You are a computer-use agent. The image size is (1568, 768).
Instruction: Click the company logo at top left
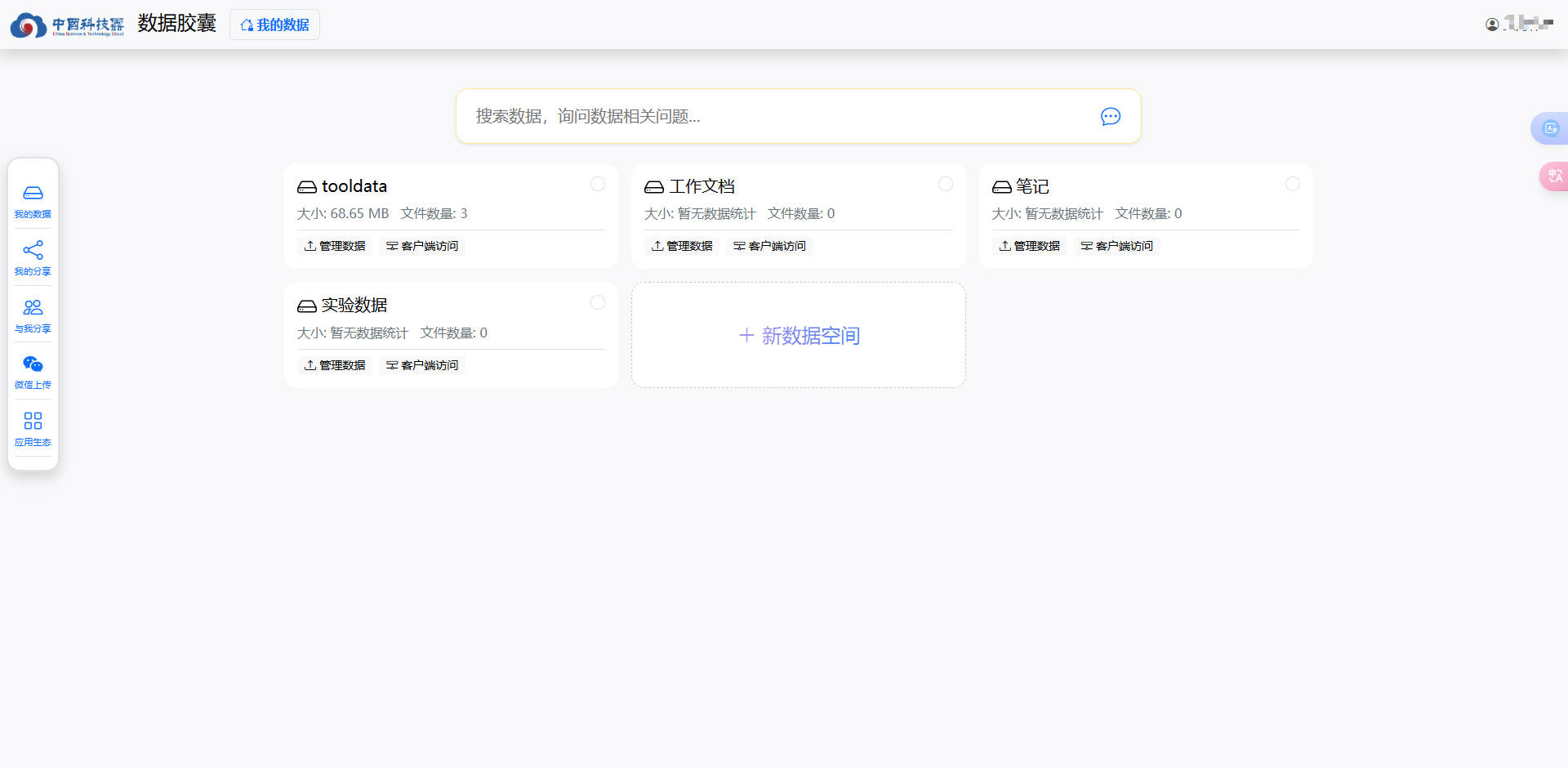pyautogui.click(x=67, y=25)
